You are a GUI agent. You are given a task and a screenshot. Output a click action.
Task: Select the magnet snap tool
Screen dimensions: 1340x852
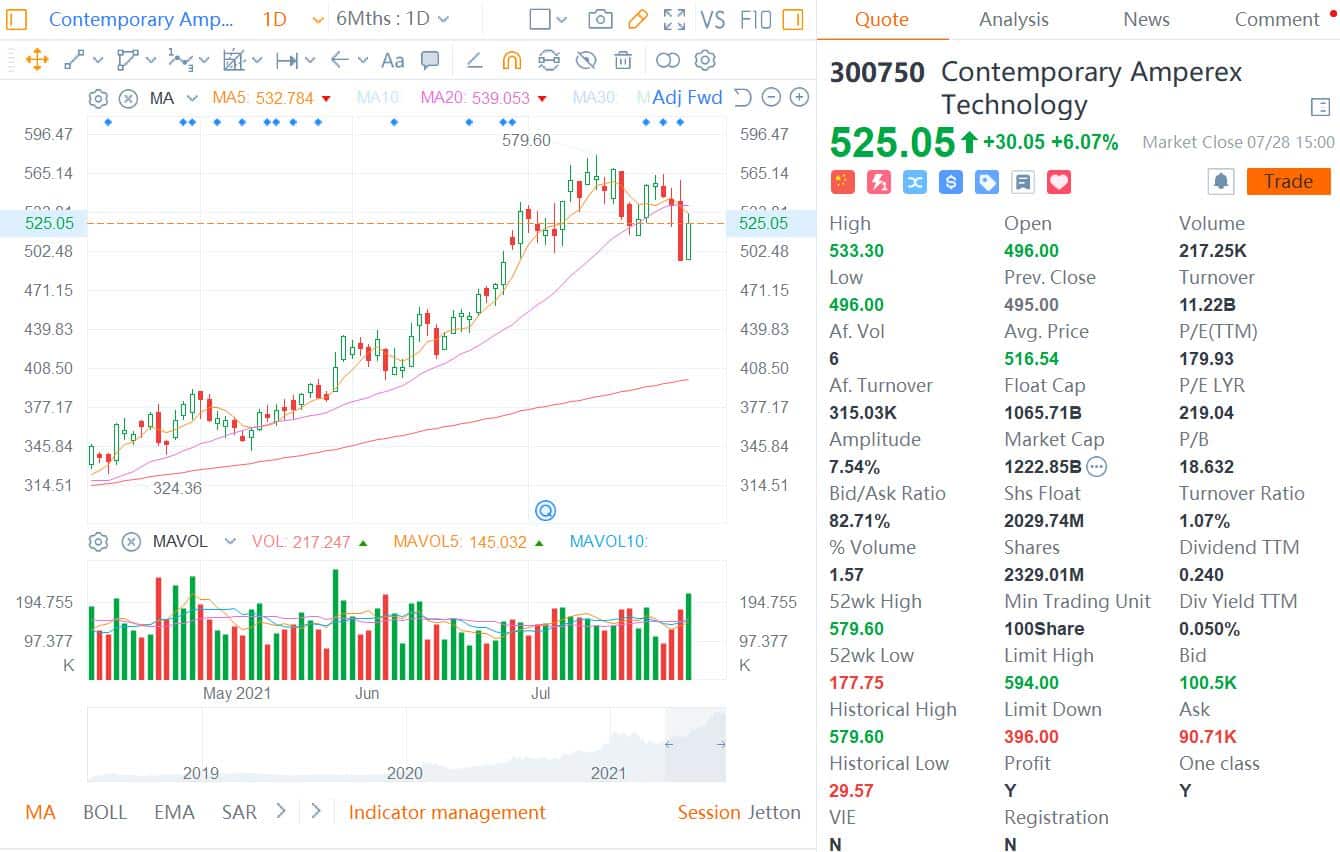[x=511, y=61]
